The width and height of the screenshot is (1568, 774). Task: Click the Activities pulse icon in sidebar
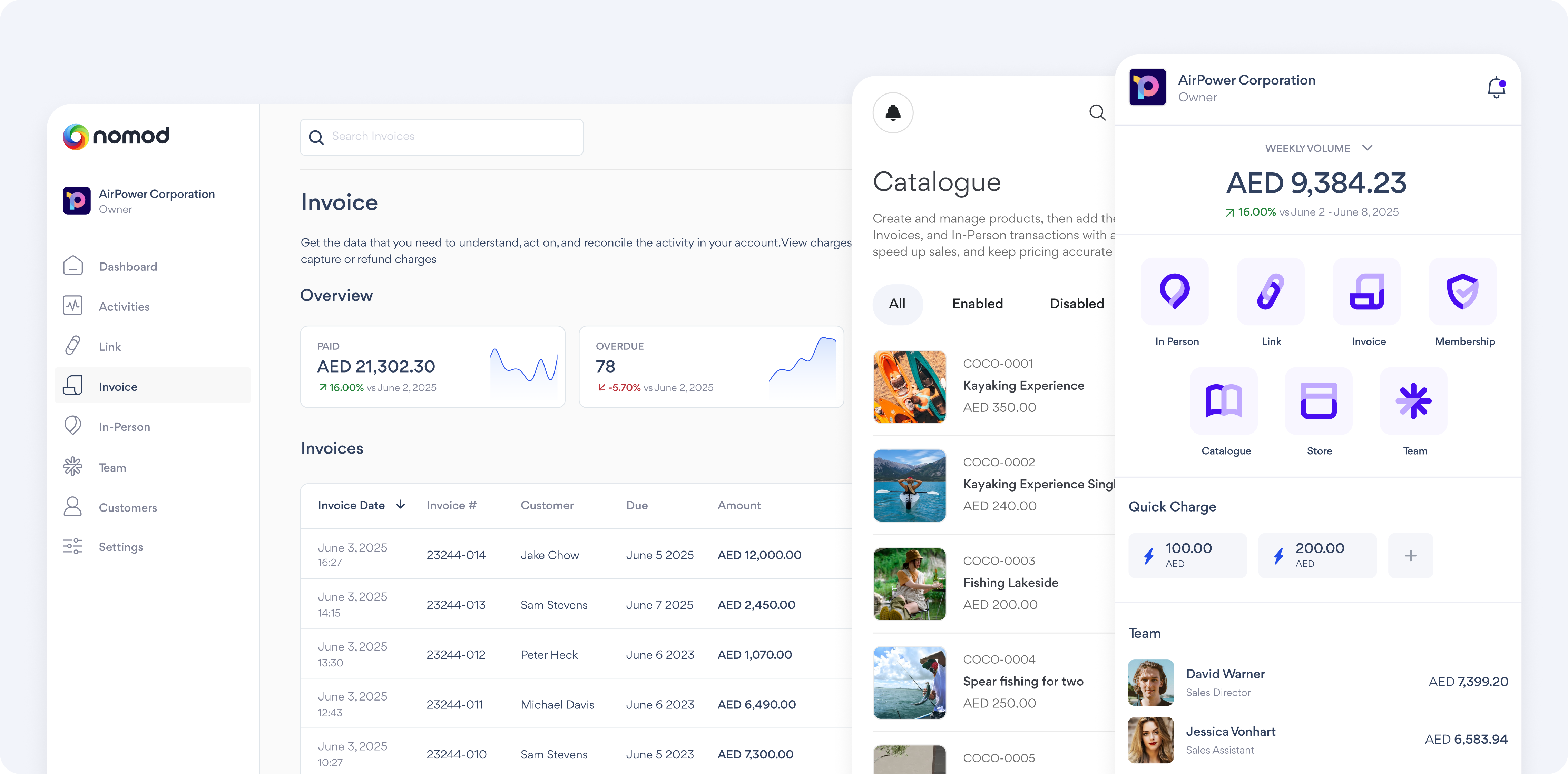point(73,306)
